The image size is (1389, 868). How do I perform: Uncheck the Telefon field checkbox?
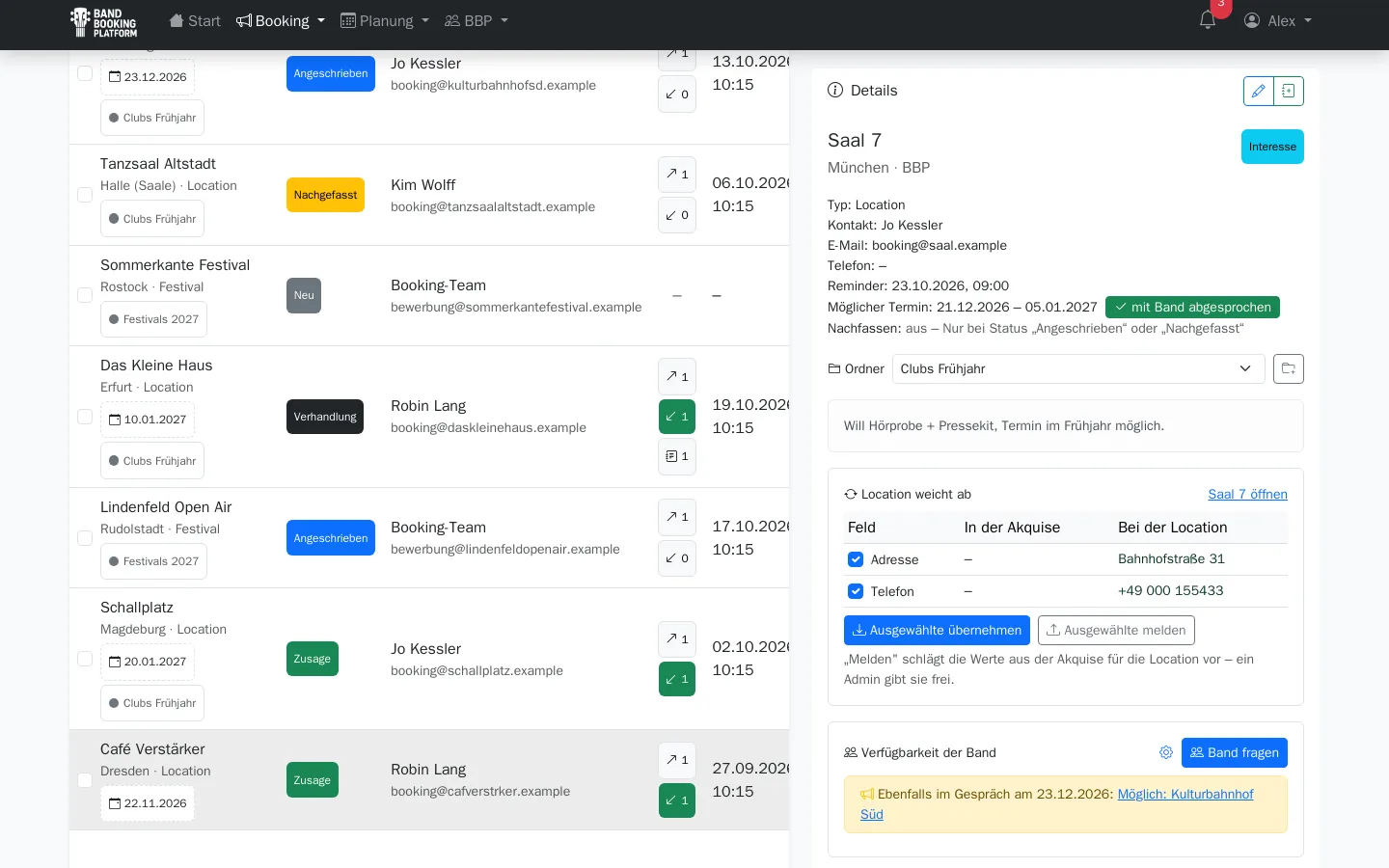pos(856,591)
